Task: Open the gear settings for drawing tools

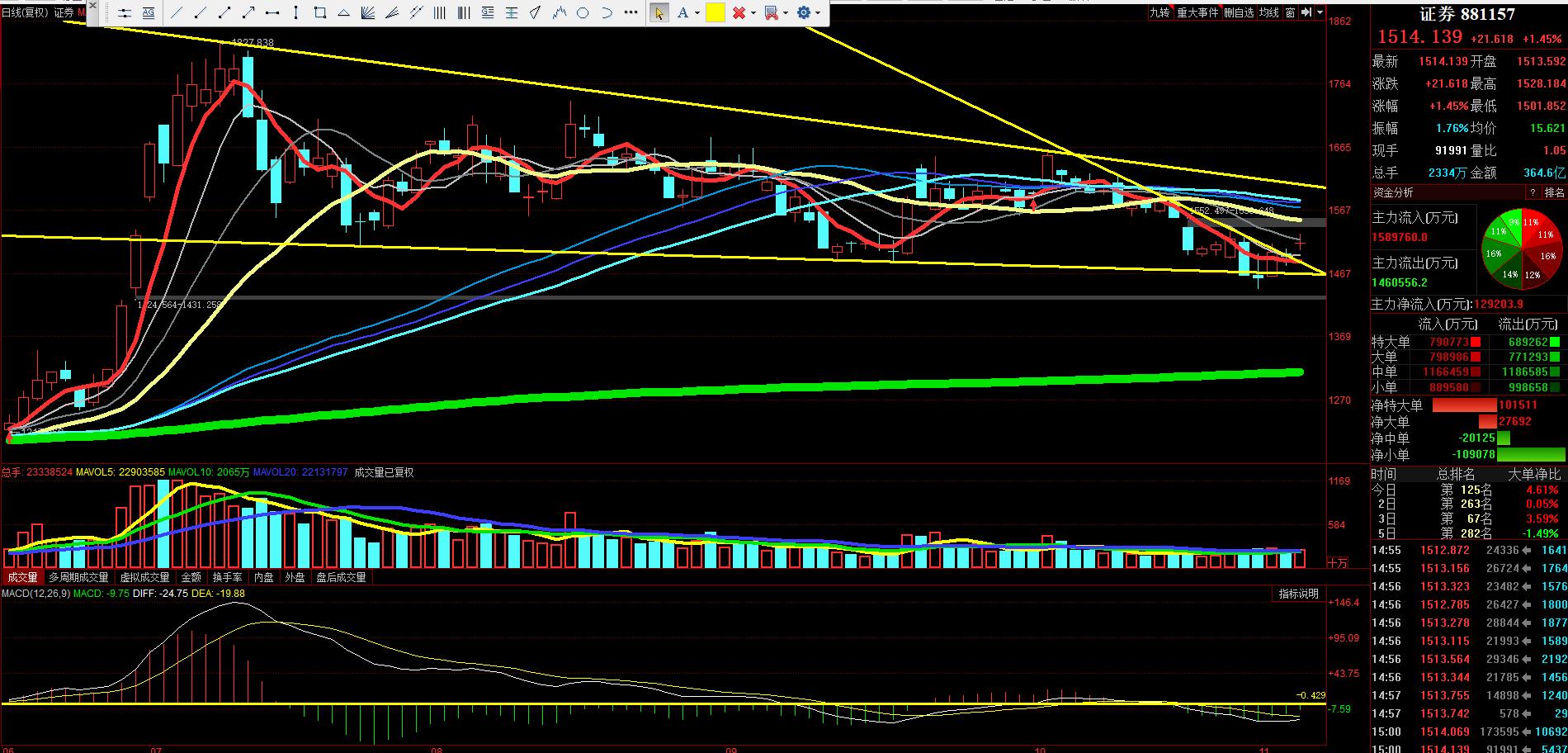Action: click(804, 13)
